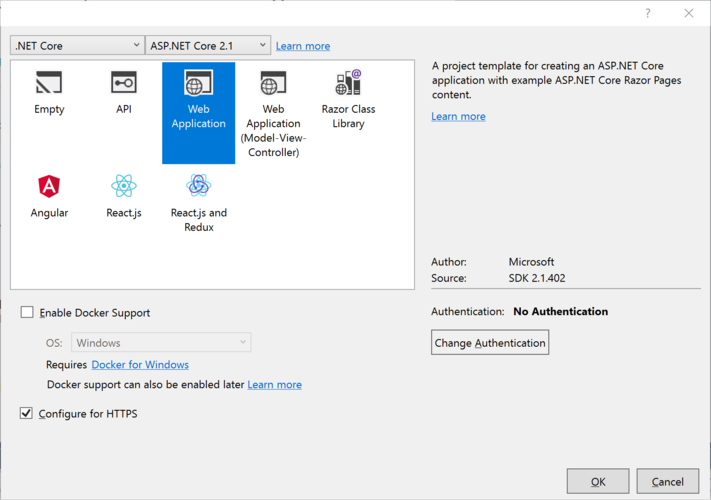Image resolution: width=711 pixels, height=500 pixels.
Task: Expand the ASP.NET Core 2.1 version dropdown
Action: point(208,46)
